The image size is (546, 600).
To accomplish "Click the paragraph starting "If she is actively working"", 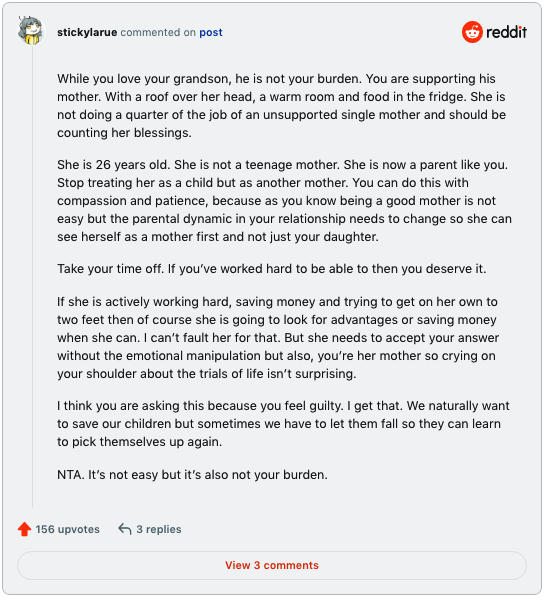I will [279, 339].
